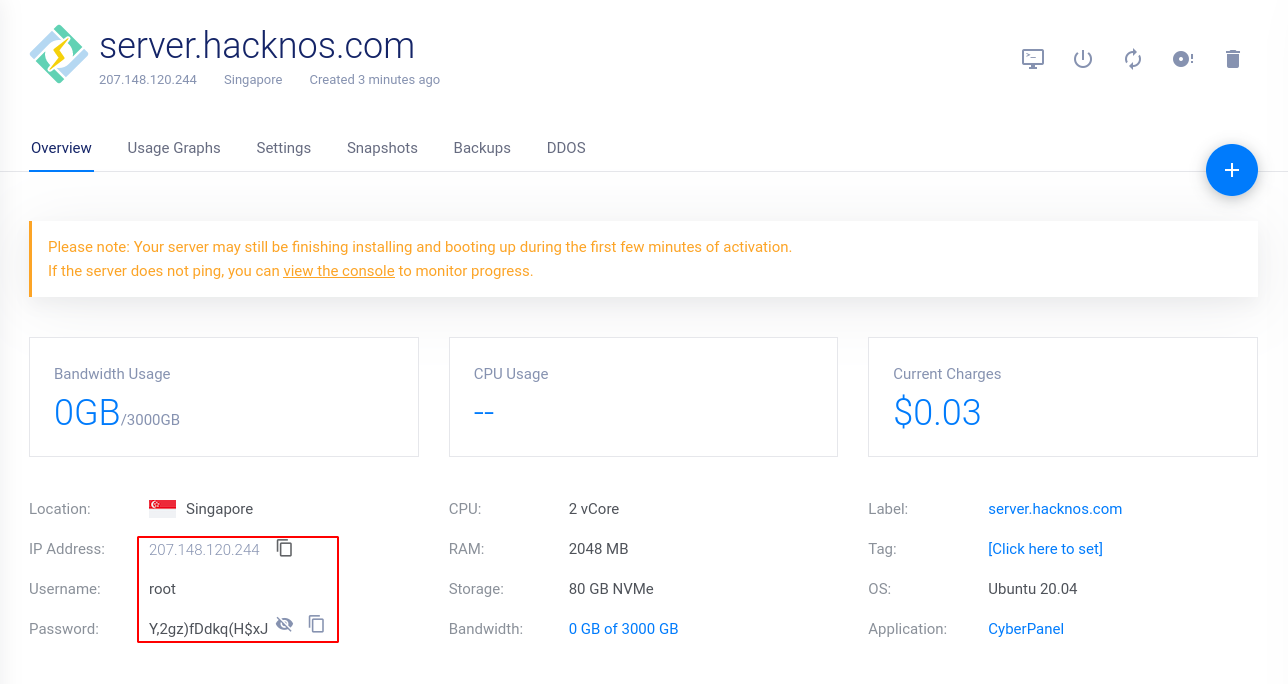Viewport: 1288px width, 684px height.
Task: Open the CyberPanel application link
Action: pyautogui.click(x=1026, y=629)
